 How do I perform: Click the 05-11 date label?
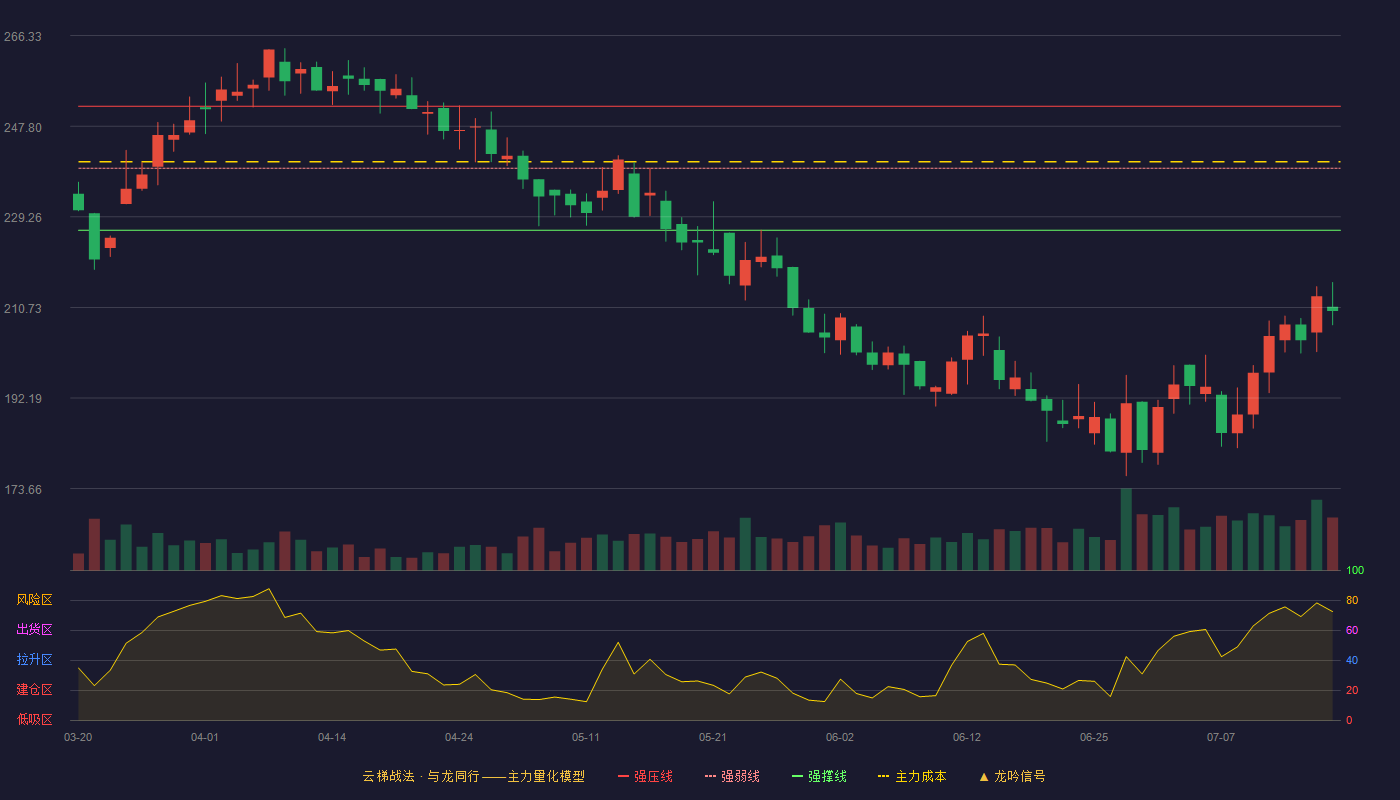(x=586, y=737)
